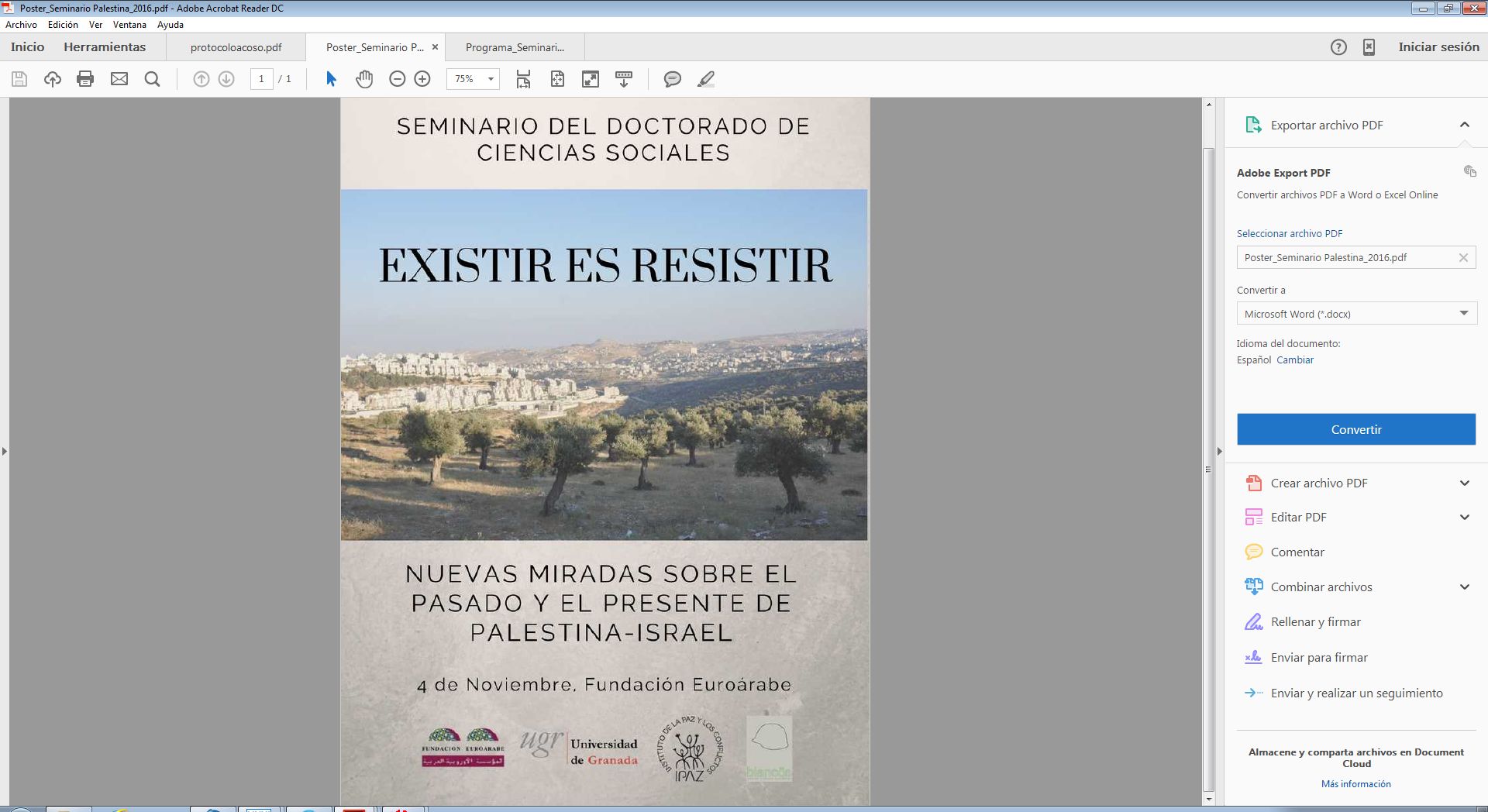Click the Cambiar language link
This screenshot has width=1488, height=812.
[x=1294, y=360]
